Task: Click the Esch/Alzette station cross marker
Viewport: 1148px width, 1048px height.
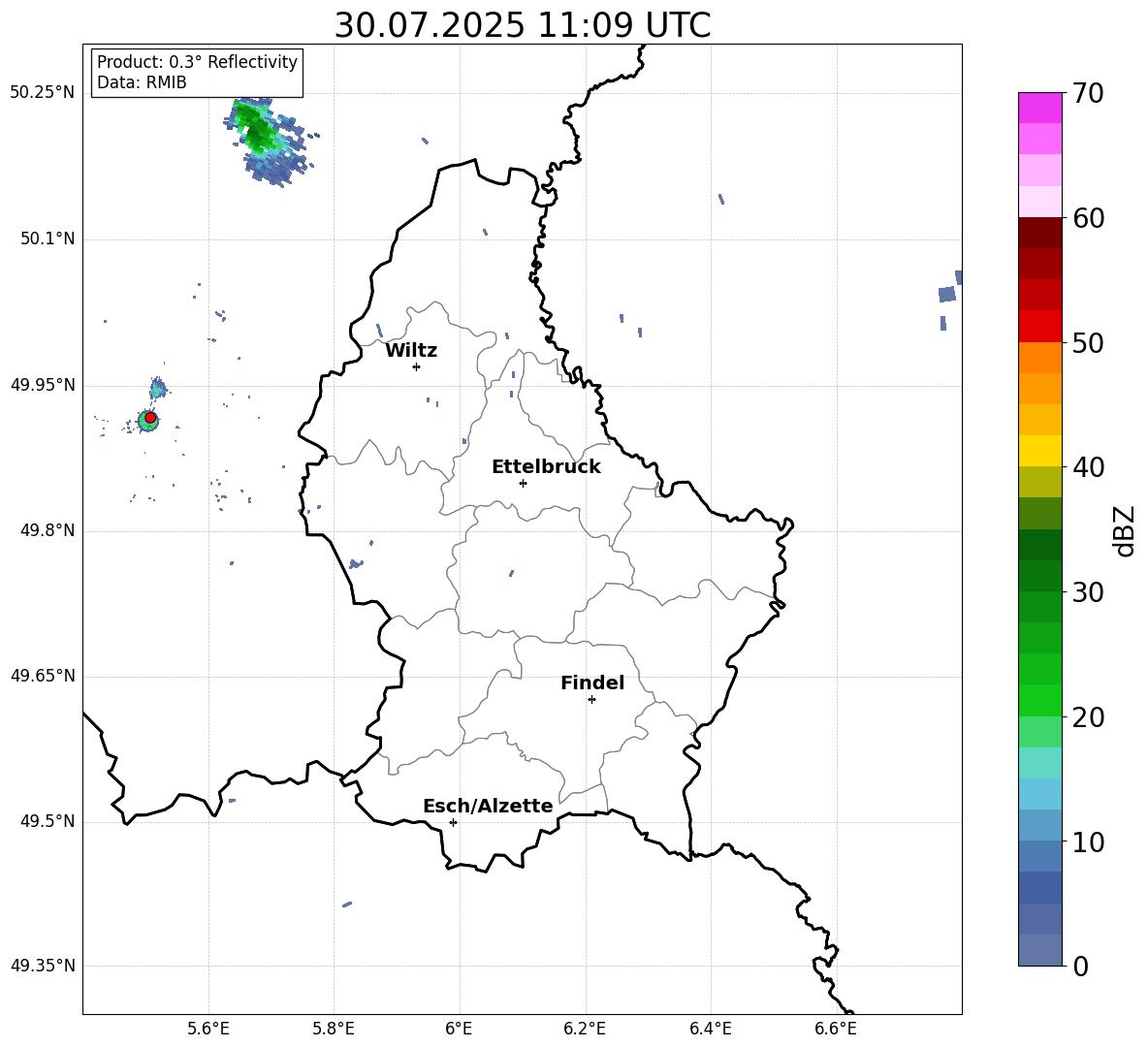Action: pyautogui.click(x=453, y=822)
